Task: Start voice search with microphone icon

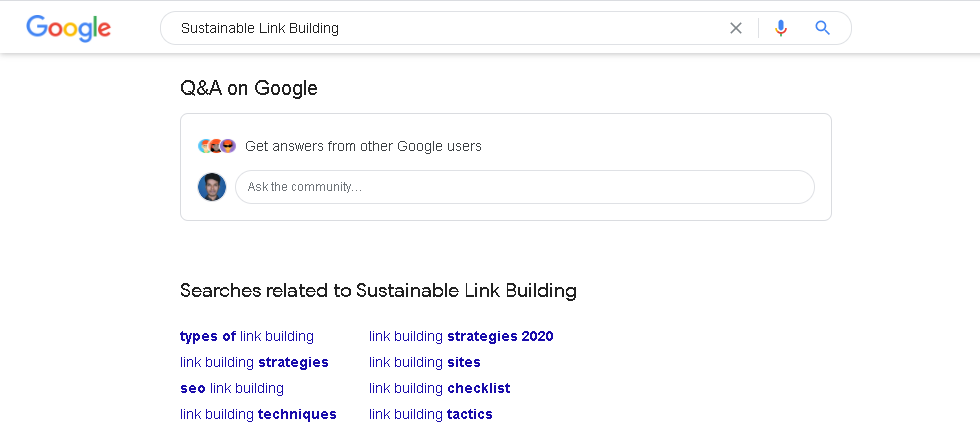Action: (x=781, y=28)
